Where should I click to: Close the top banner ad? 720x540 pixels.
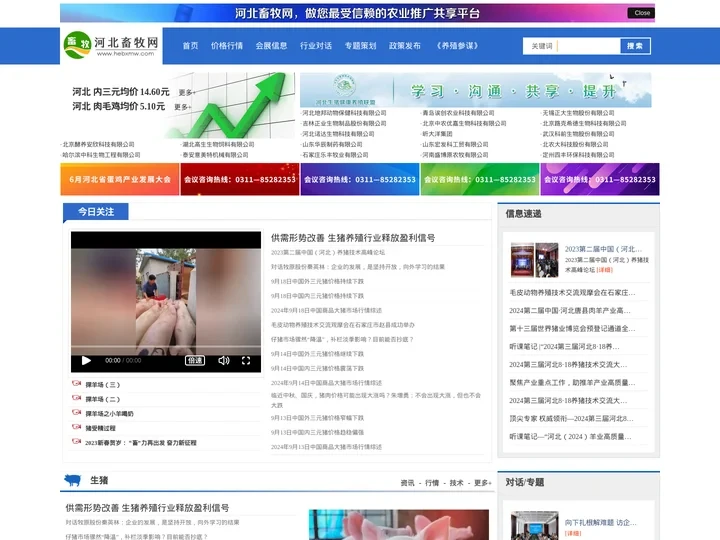641,13
